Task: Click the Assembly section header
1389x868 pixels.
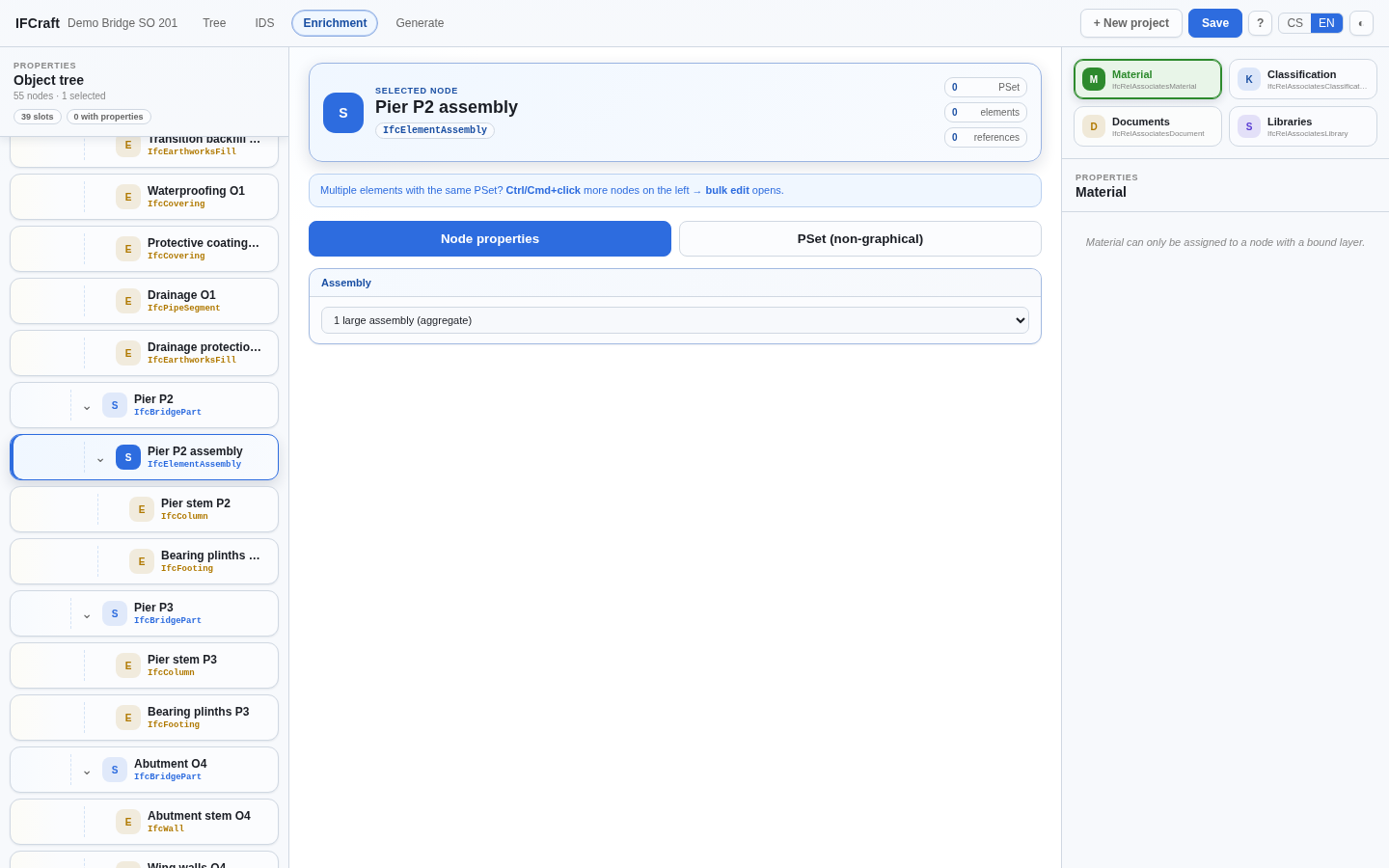Action: click(x=675, y=283)
